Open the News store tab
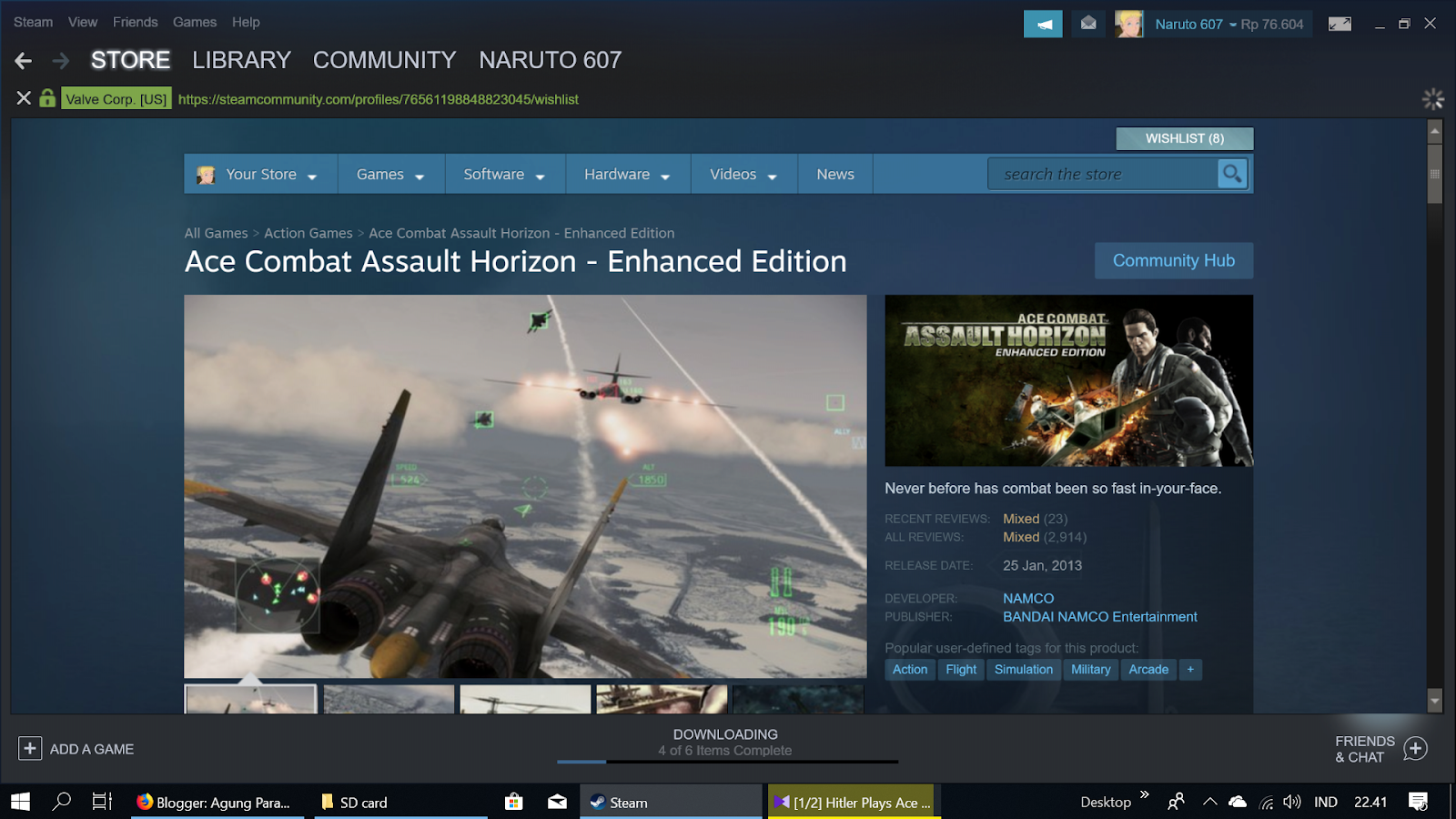The image size is (1456, 819). click(x=835, y=174)
